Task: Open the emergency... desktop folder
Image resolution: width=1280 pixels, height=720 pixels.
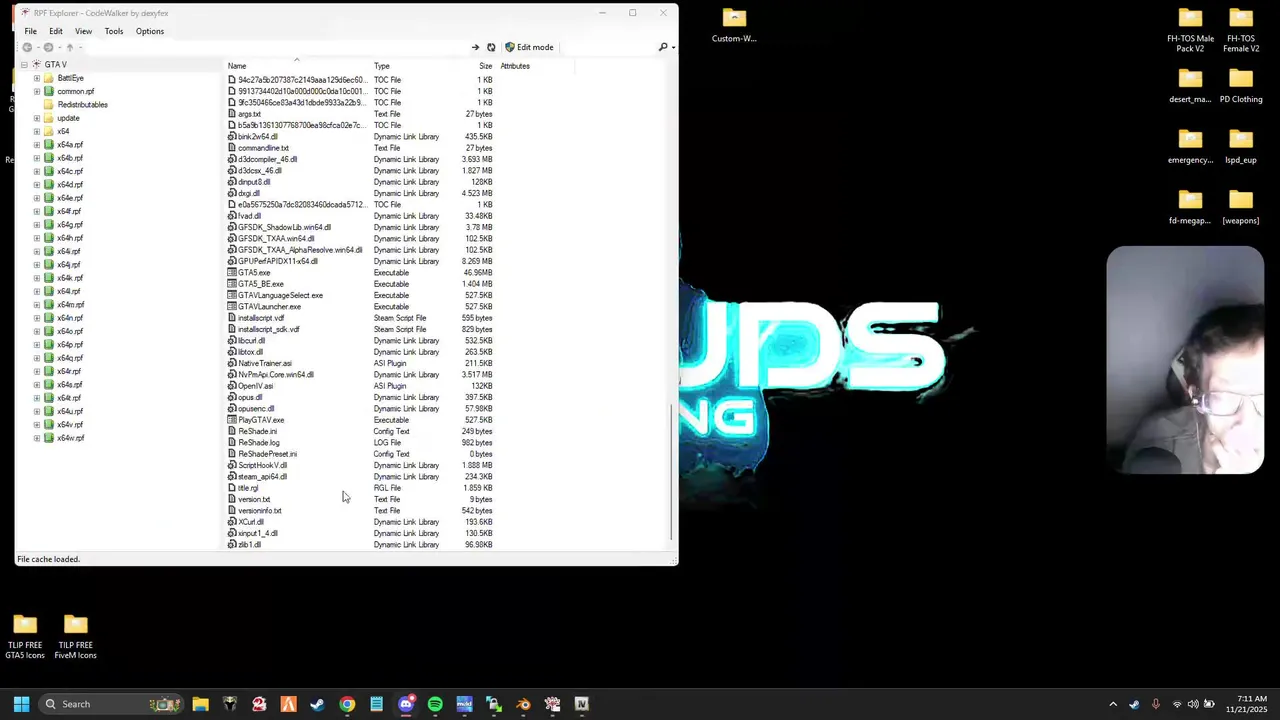Action: coord(1190,147)
